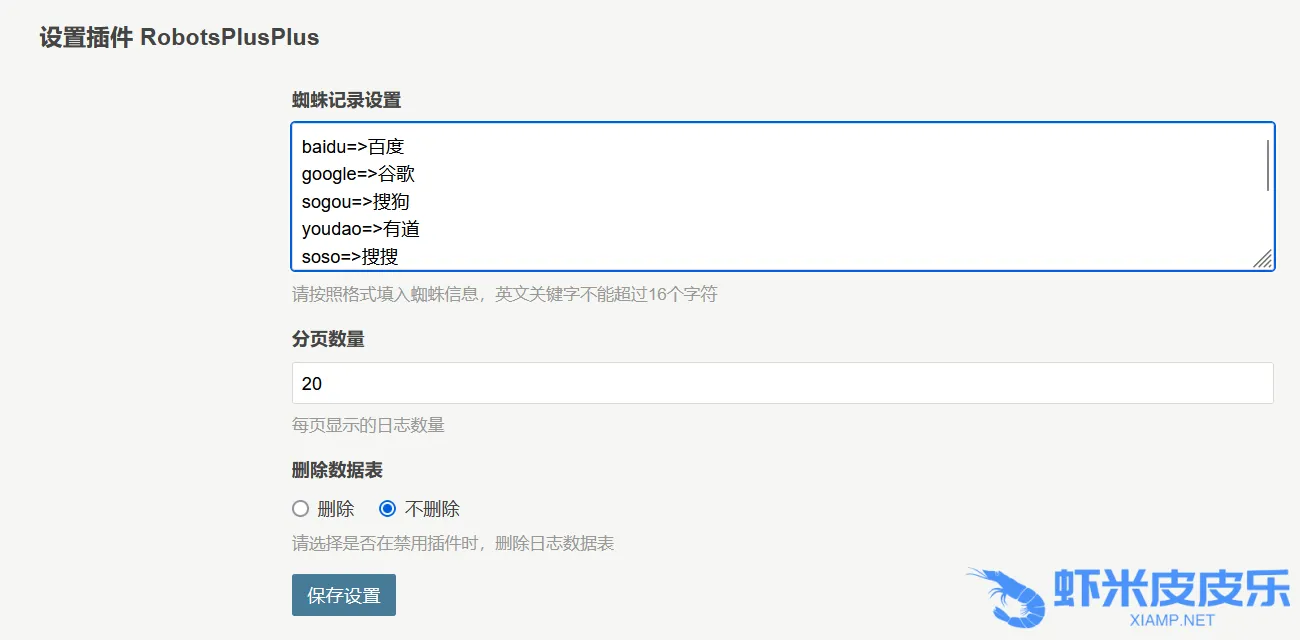The width and height of the screenshot is (1300, 640).
Task: Click the 保存设置 button
Action: tap(344, 595)
